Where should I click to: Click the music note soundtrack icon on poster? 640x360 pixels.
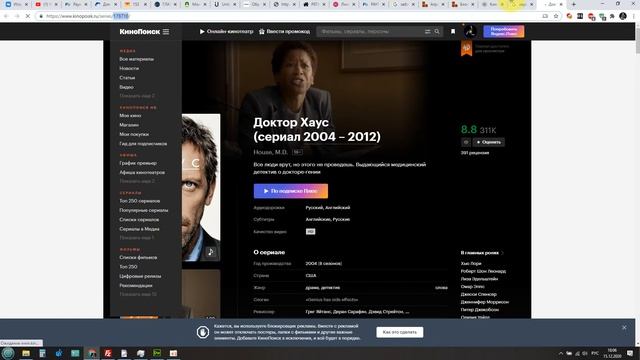coord(211,252)
